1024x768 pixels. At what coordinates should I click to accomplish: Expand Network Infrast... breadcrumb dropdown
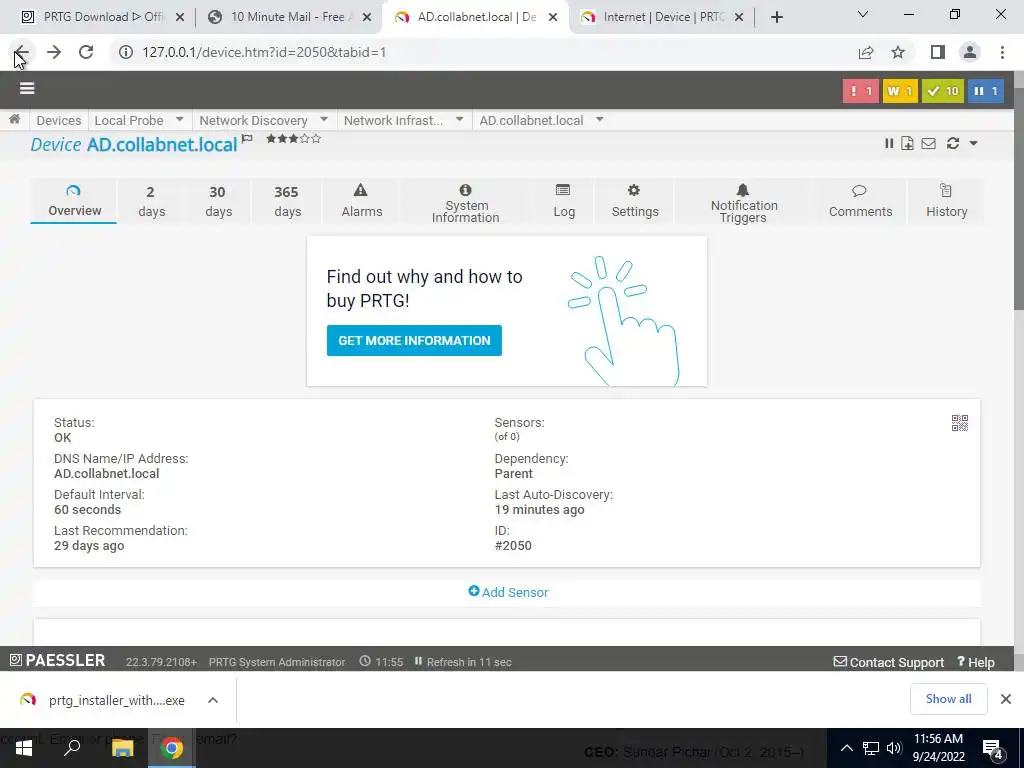(x=460, y=120)
